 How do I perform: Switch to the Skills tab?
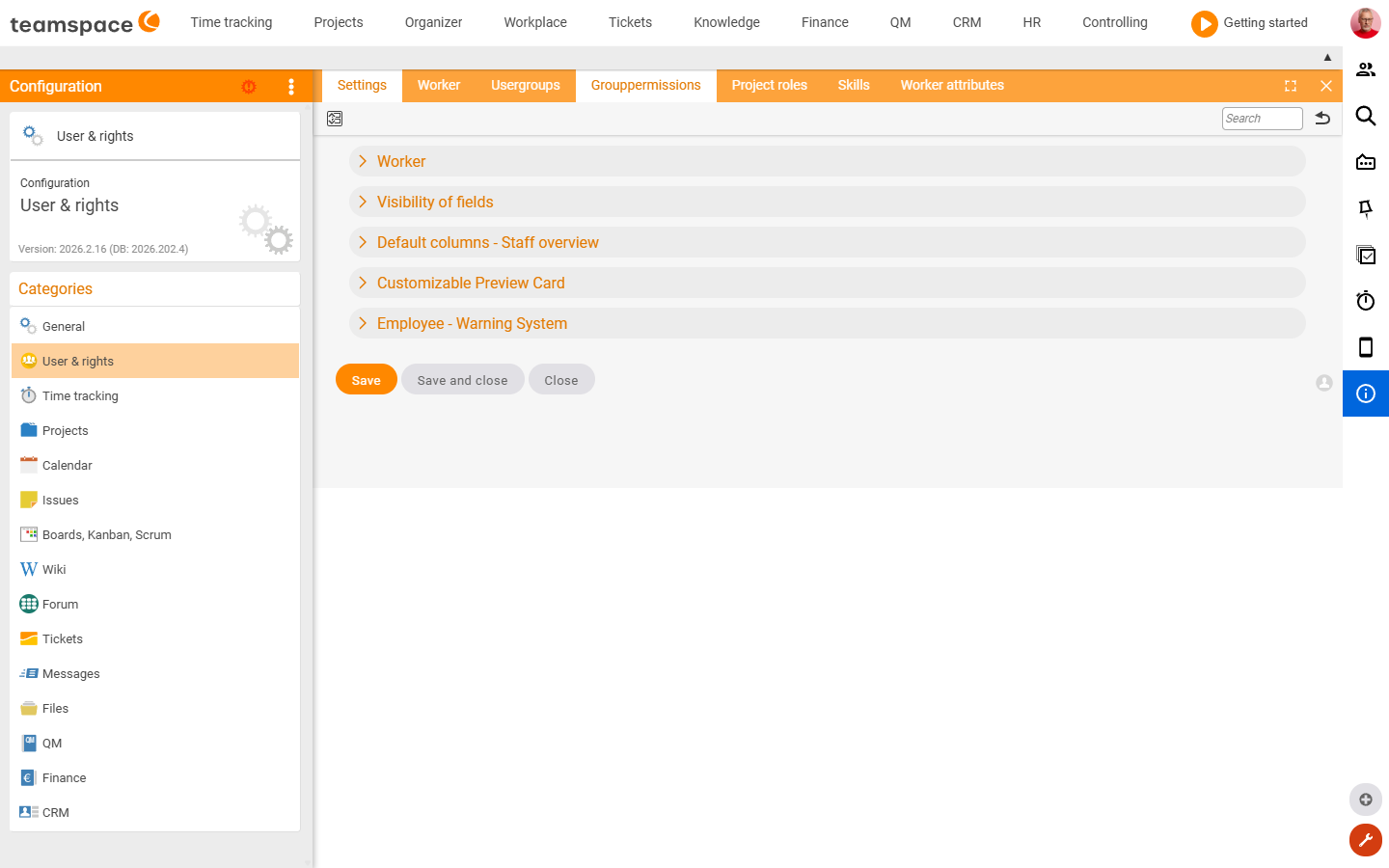[x=854, y=86]
